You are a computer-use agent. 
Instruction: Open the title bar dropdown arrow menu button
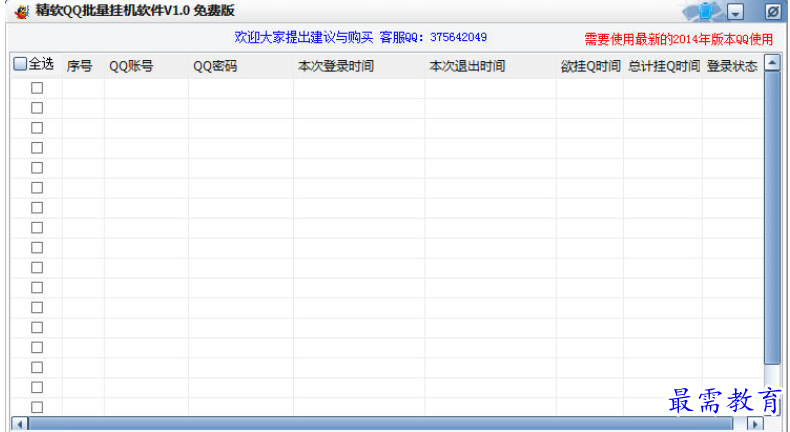coord(736,12)
